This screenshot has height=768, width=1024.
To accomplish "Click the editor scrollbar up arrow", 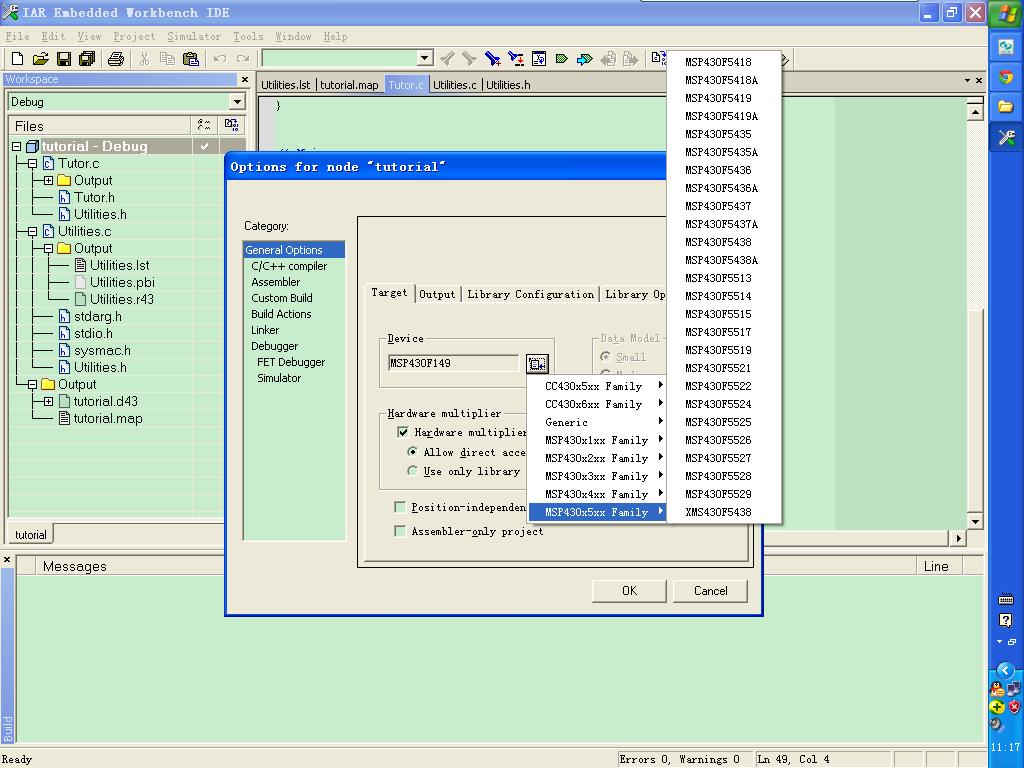I will click(x=975, y=112).
